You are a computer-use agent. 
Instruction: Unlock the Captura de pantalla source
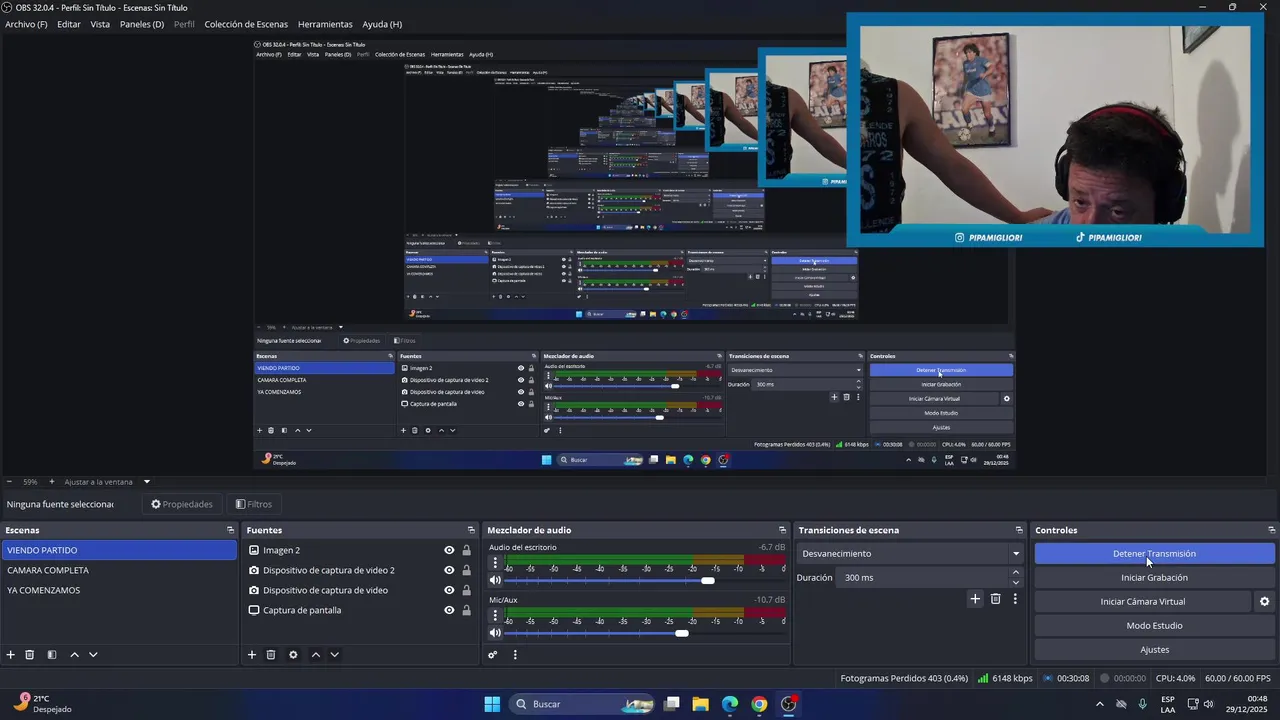tap(466, 610)
